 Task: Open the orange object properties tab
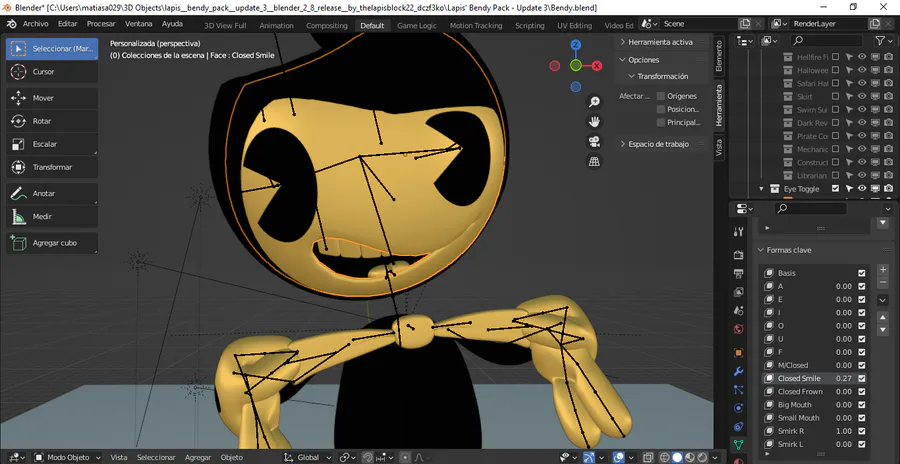pyautogui.click(x=739, y=353)
